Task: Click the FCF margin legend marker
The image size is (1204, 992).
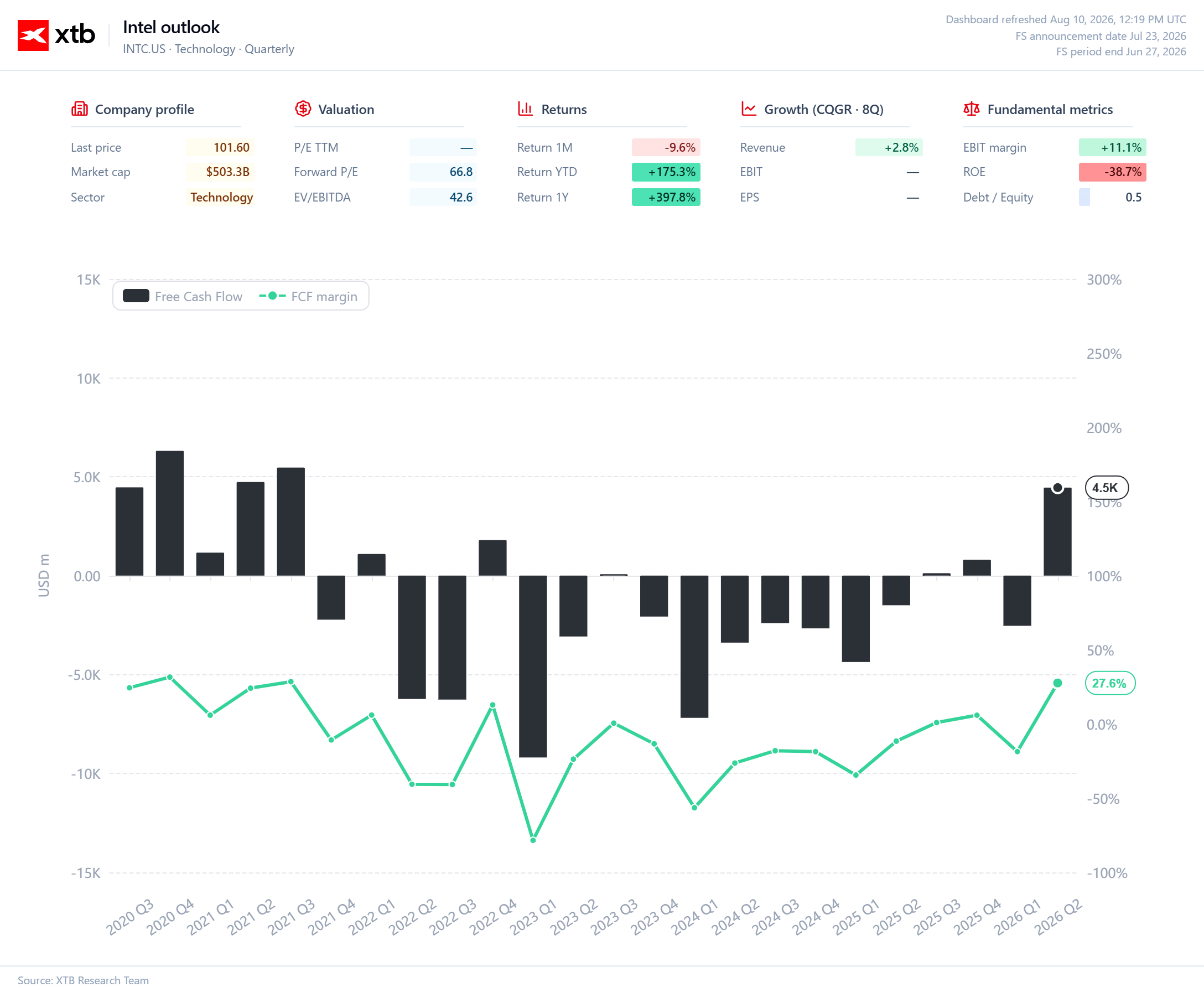Action: [x=272, y=296]
